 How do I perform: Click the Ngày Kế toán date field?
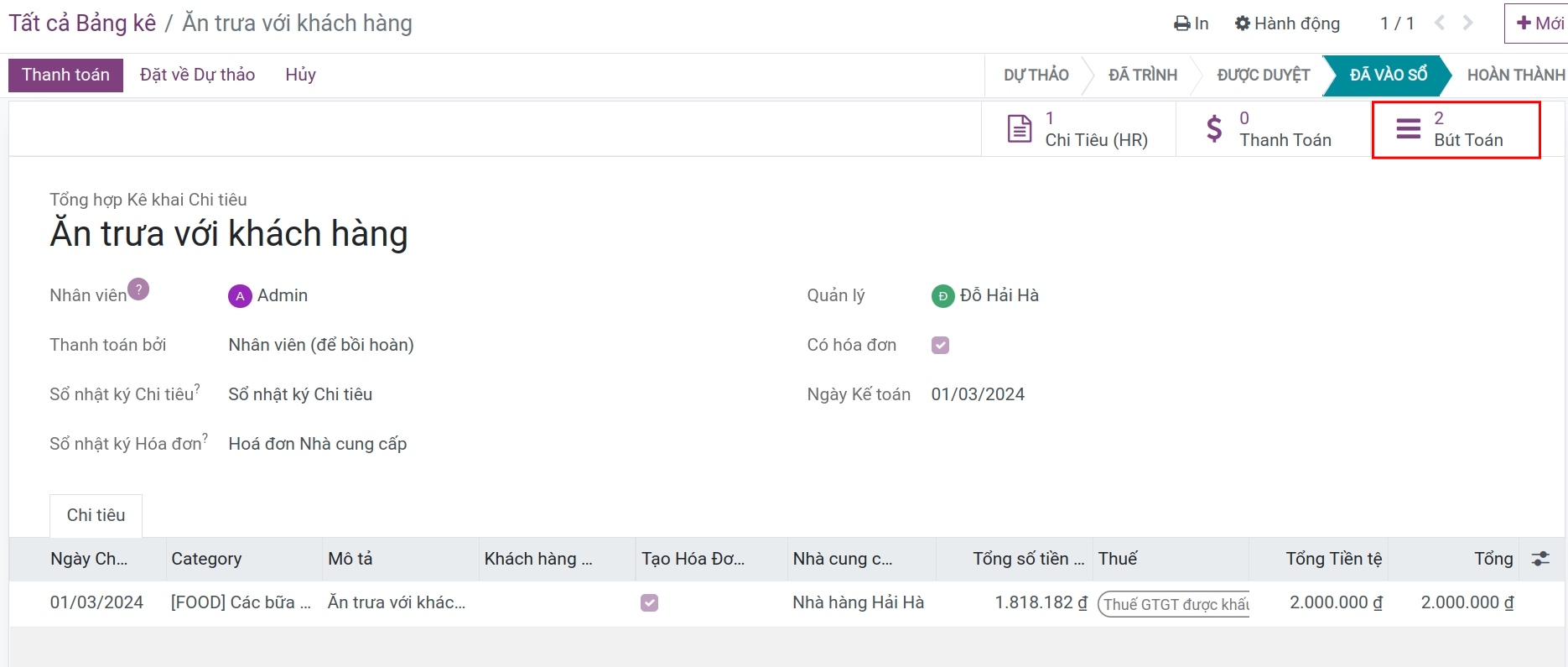(x=978, y=395)
